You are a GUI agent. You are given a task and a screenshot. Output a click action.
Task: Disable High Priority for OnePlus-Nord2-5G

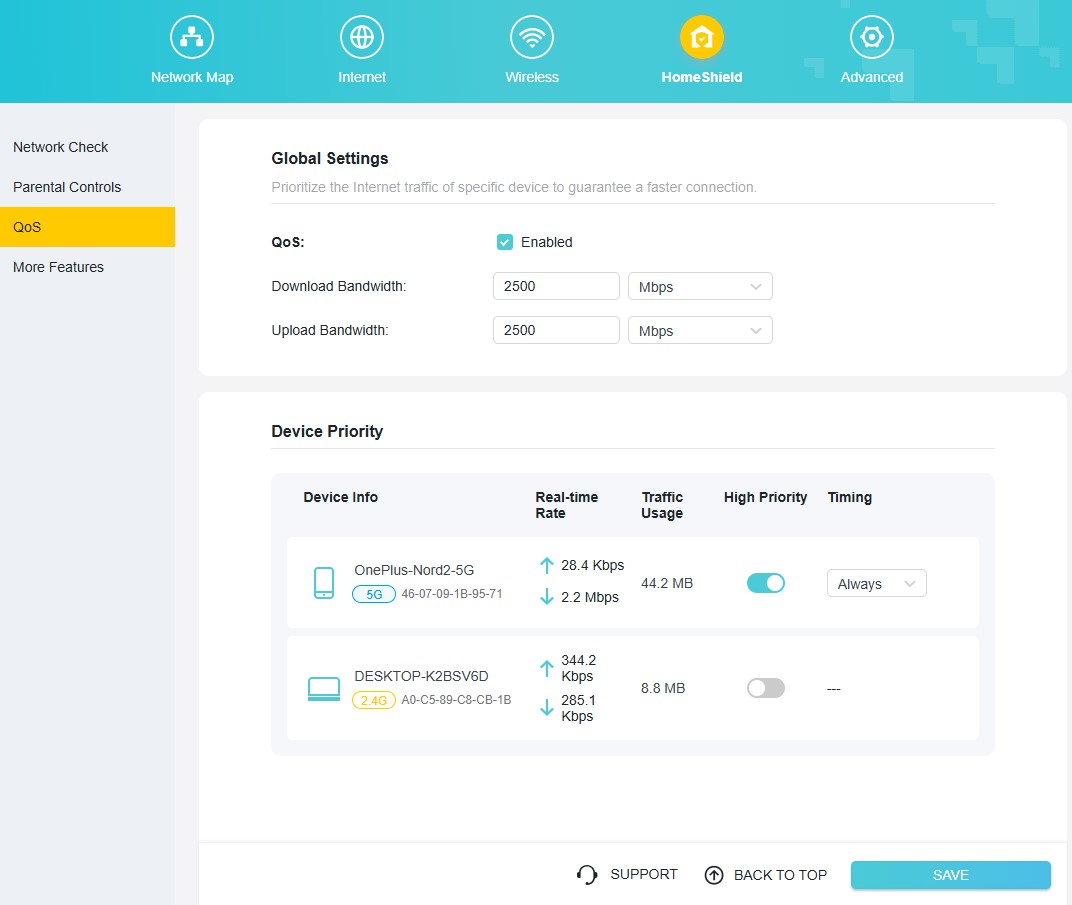[766, 583]
